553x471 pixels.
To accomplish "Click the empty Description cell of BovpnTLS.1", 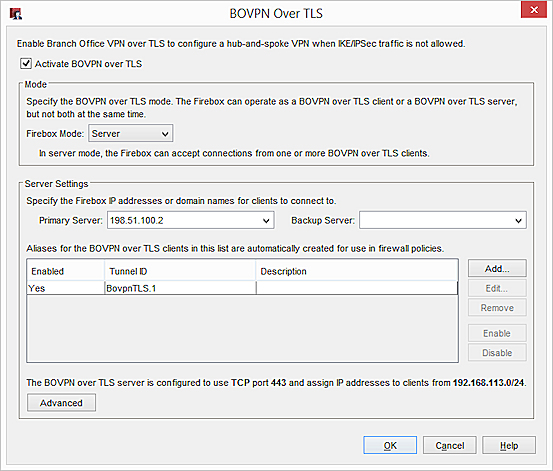I will tap(357, 288).
